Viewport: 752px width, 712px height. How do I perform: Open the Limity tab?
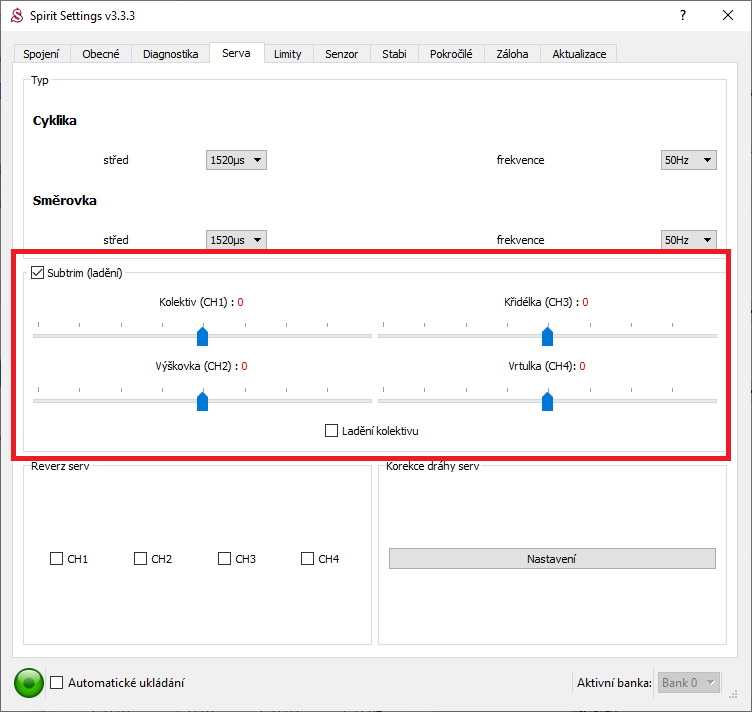click(288, 54)
